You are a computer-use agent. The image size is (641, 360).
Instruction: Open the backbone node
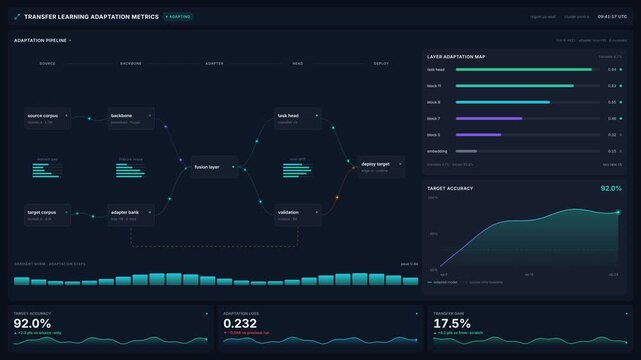click(131, 119)
